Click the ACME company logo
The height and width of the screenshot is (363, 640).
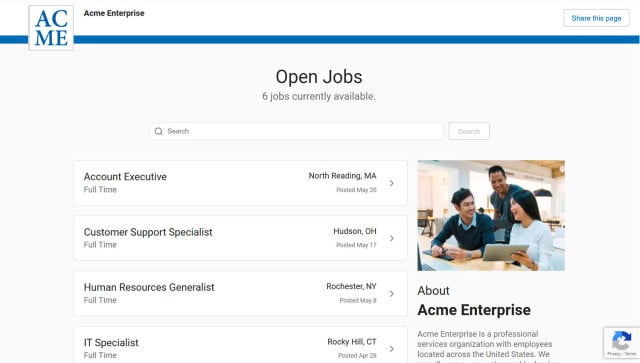[x=51, y=28]
